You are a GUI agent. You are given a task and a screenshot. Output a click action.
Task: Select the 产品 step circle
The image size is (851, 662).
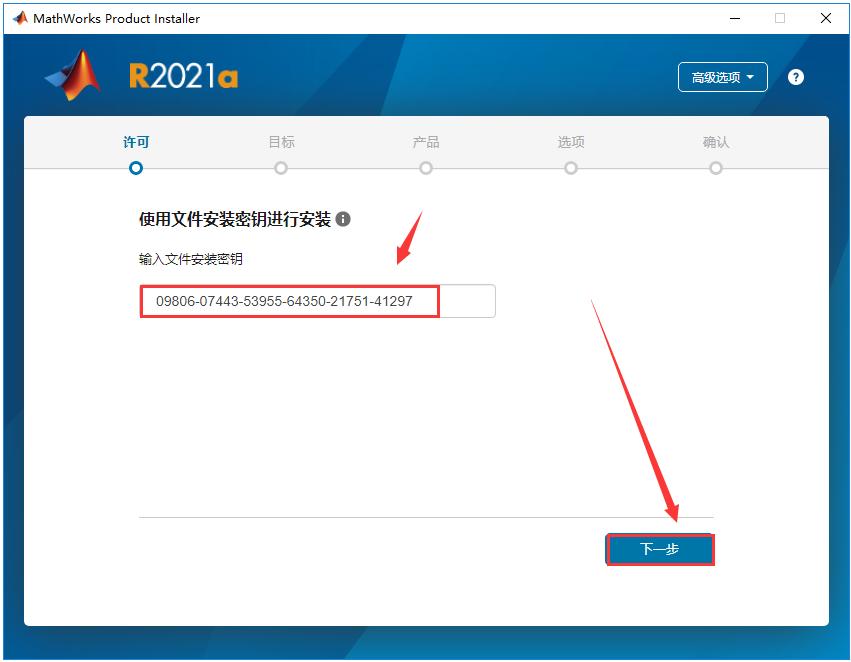[425, 168]
